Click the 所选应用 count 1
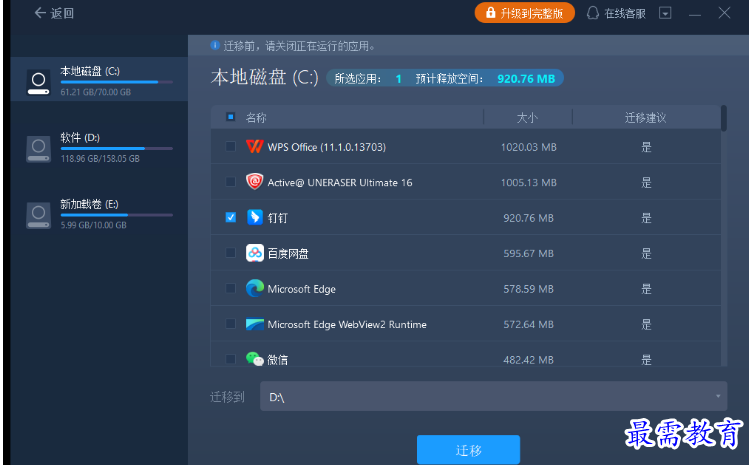This screenshot has width=749, height=465. pyautogui.click(x=398, y=79)
